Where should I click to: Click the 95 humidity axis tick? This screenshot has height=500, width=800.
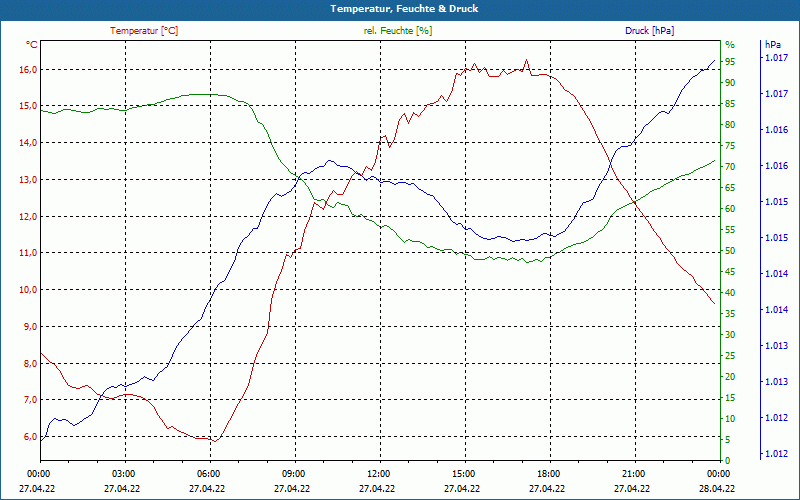point(730,62)
